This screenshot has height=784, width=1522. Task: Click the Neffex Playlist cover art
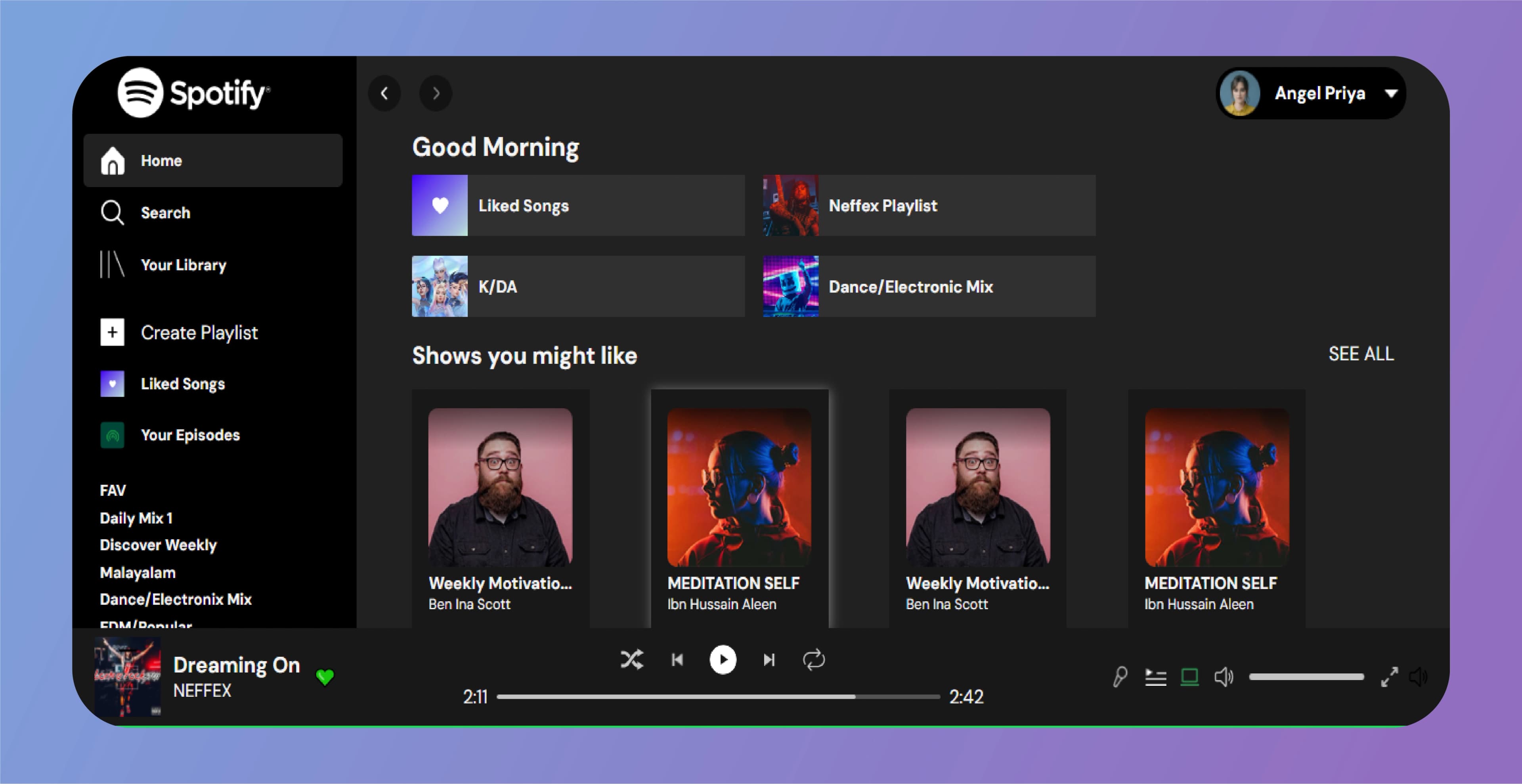coord(791,206)
